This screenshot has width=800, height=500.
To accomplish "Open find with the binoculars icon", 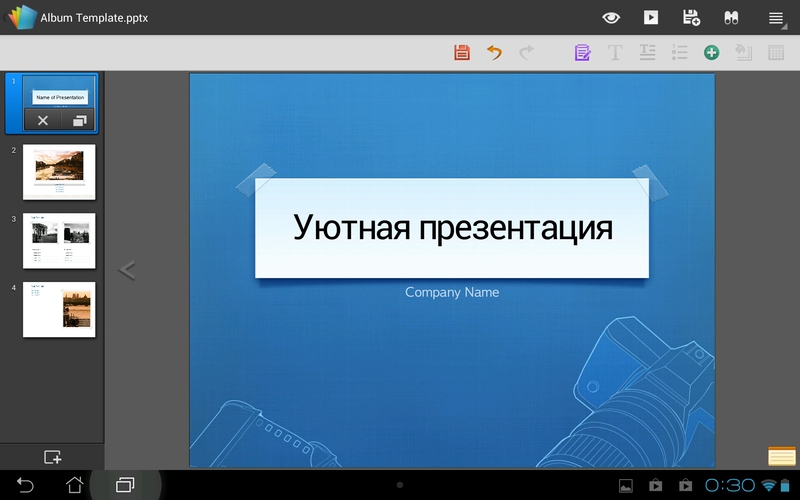I will 731,18.
